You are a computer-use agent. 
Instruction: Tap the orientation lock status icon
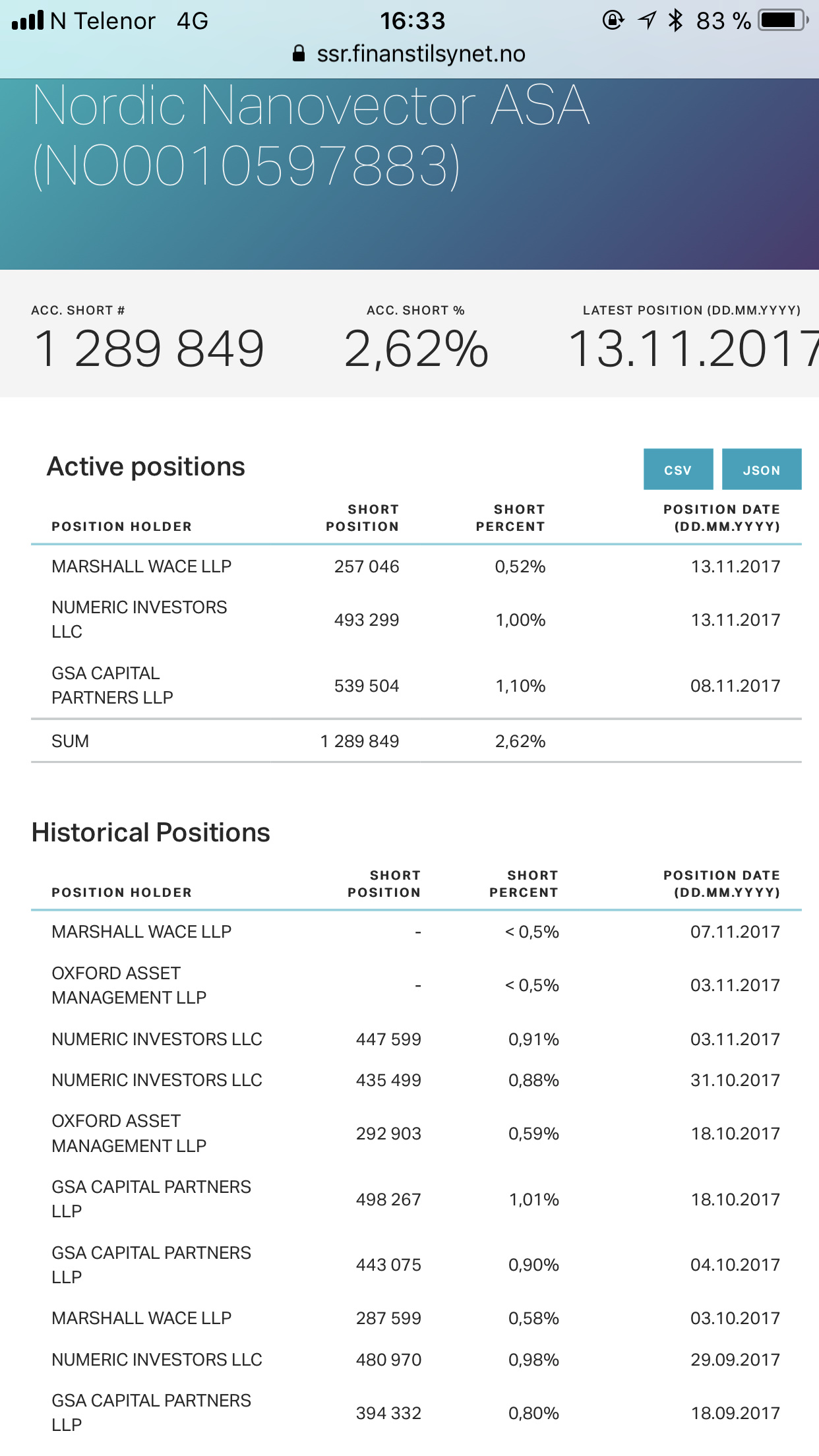[613, 20]
